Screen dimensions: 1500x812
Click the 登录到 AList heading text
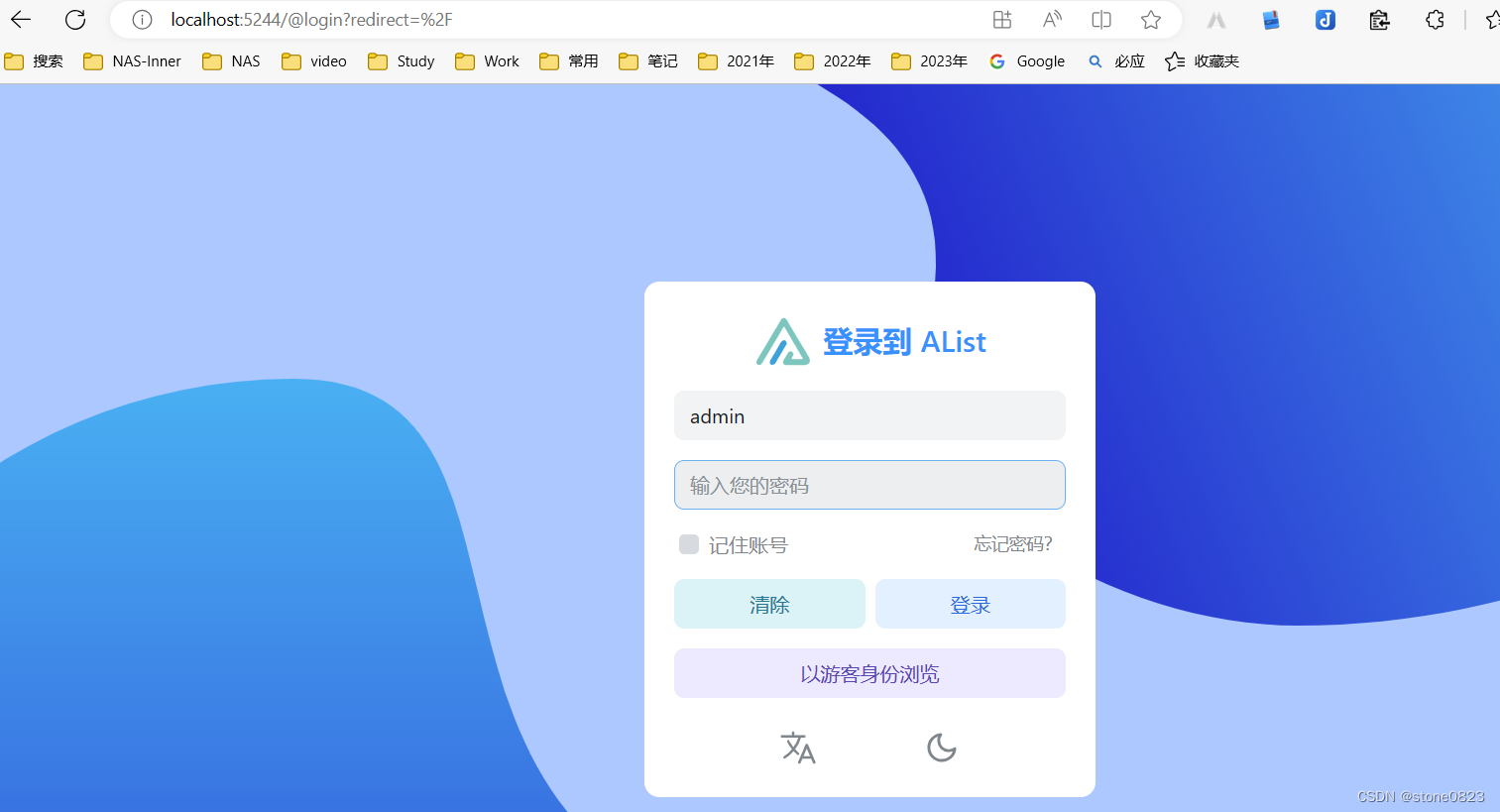905,342
